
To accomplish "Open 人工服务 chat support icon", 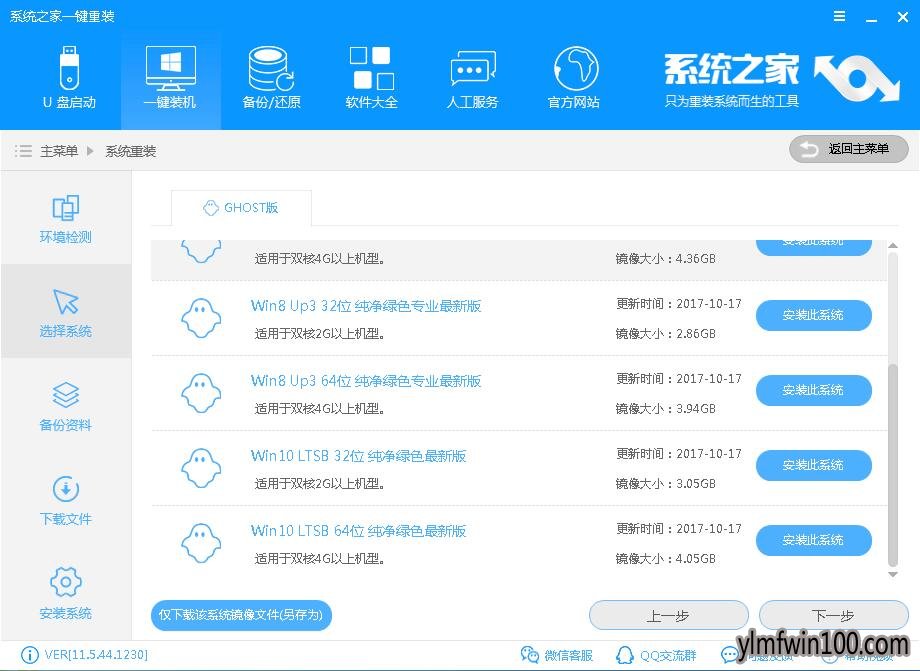I will 472,77.
